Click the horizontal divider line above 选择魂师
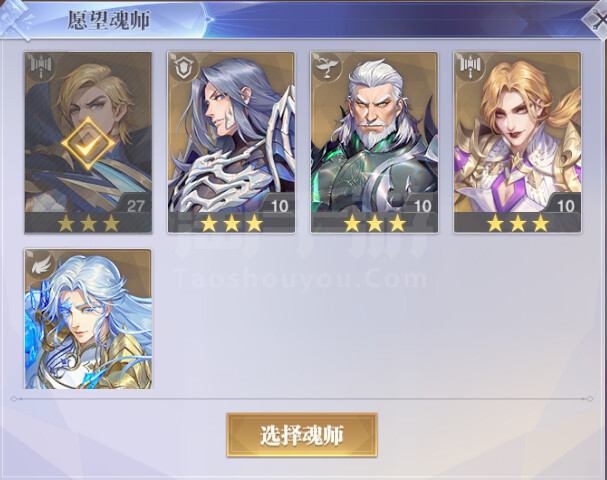The height and width of the screenshot is (480, 607). tap(302, 398)
